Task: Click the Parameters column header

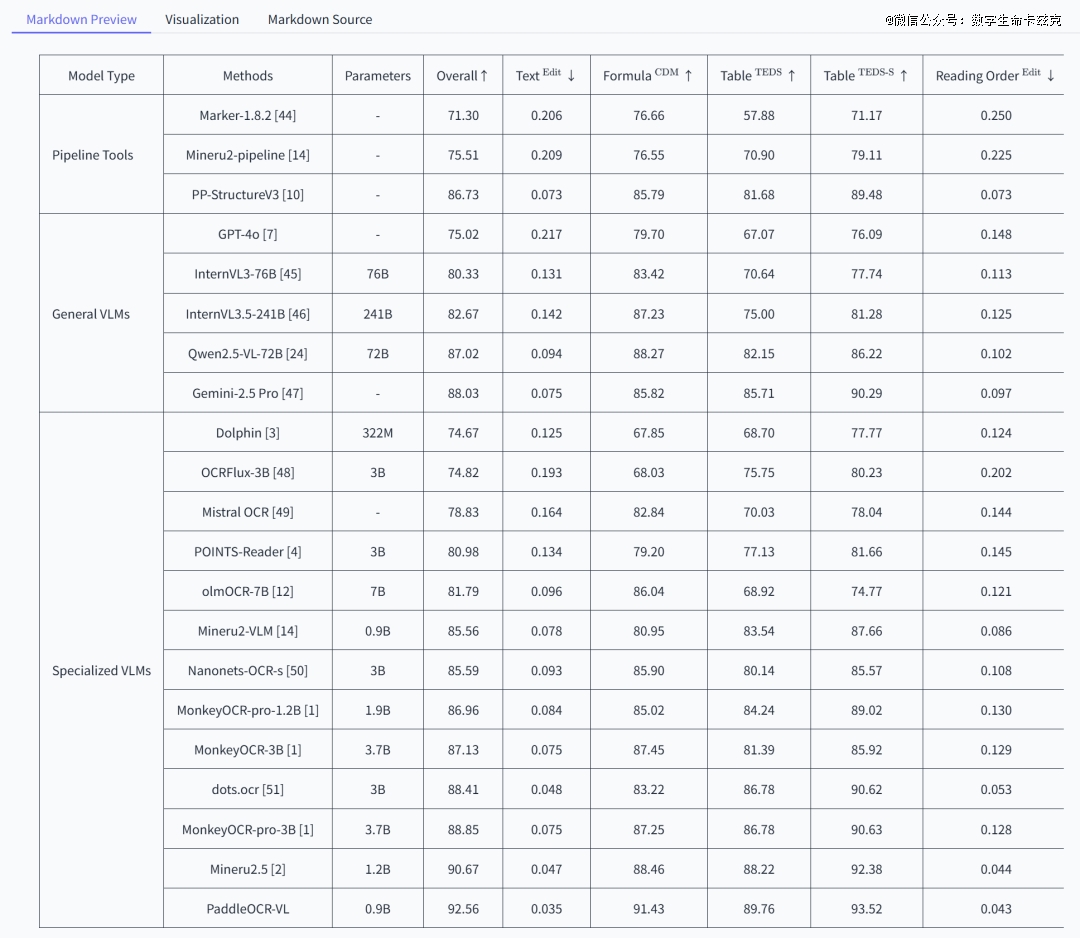Action: 377,76
